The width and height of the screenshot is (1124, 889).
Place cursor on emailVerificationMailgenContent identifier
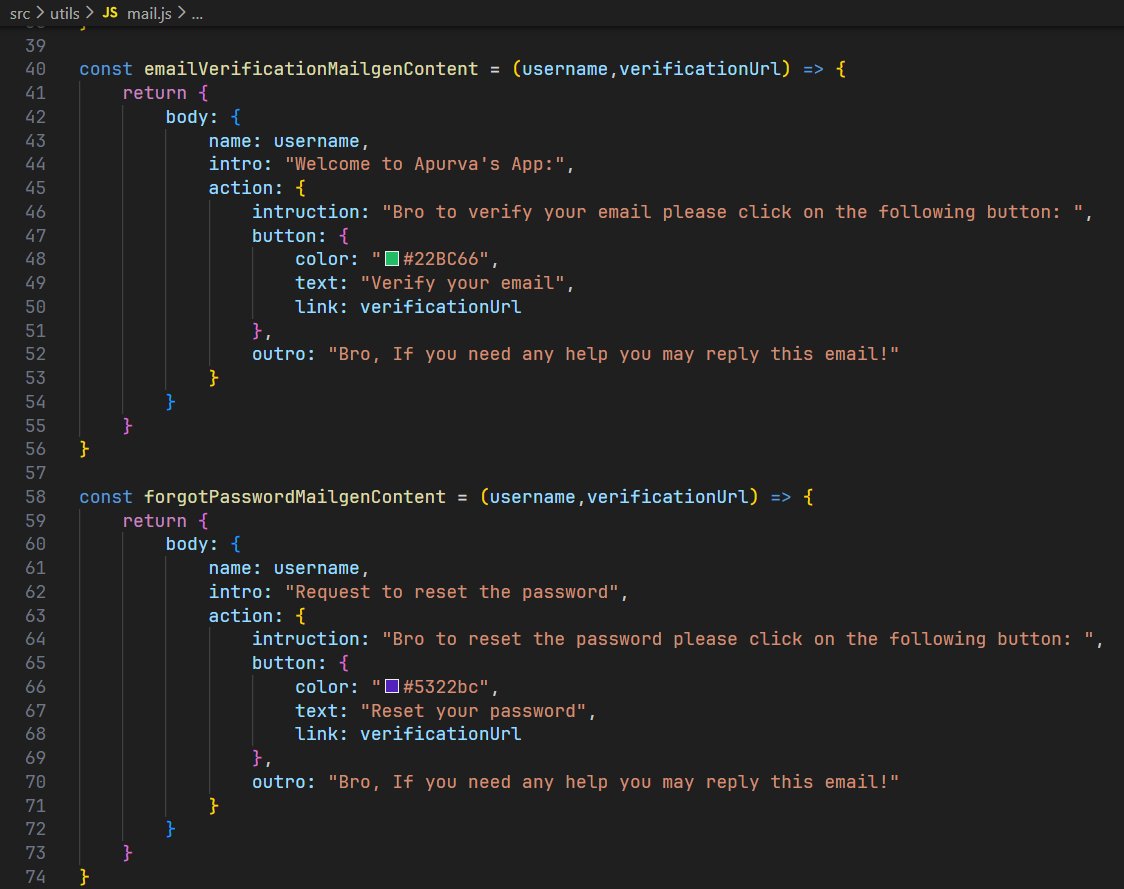(x=311, y=70)
